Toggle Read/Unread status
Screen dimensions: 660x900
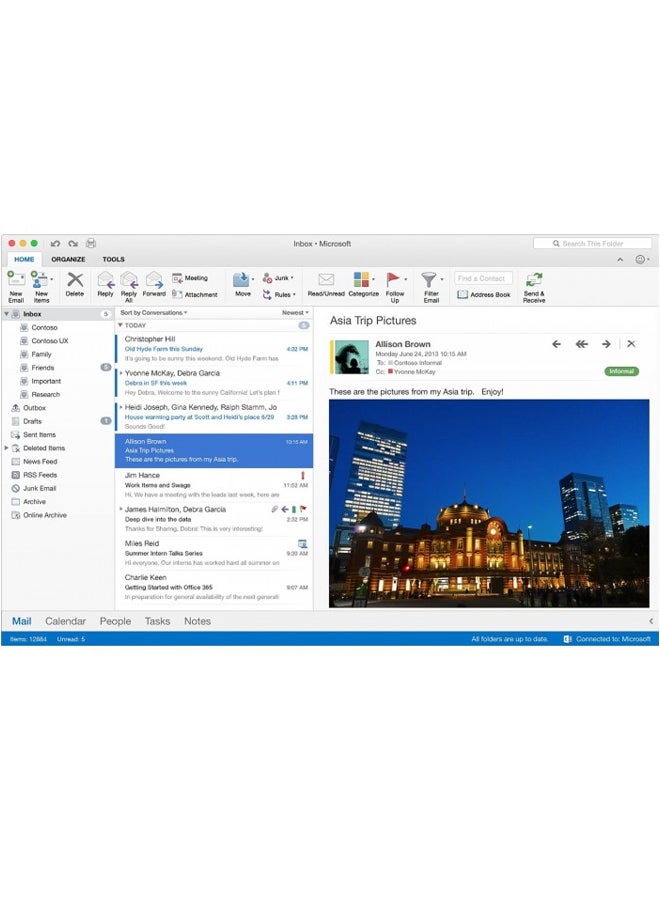pos(326,284)
